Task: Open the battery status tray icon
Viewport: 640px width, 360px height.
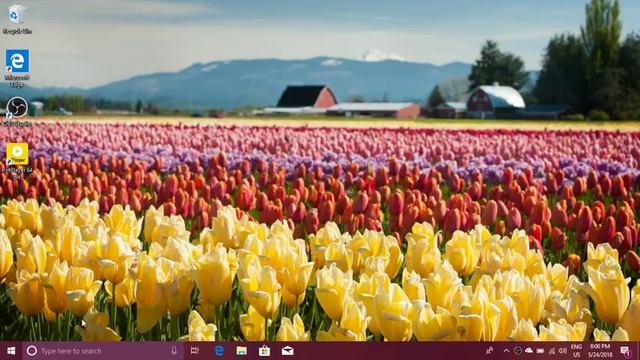Action: tap(540, 351)
